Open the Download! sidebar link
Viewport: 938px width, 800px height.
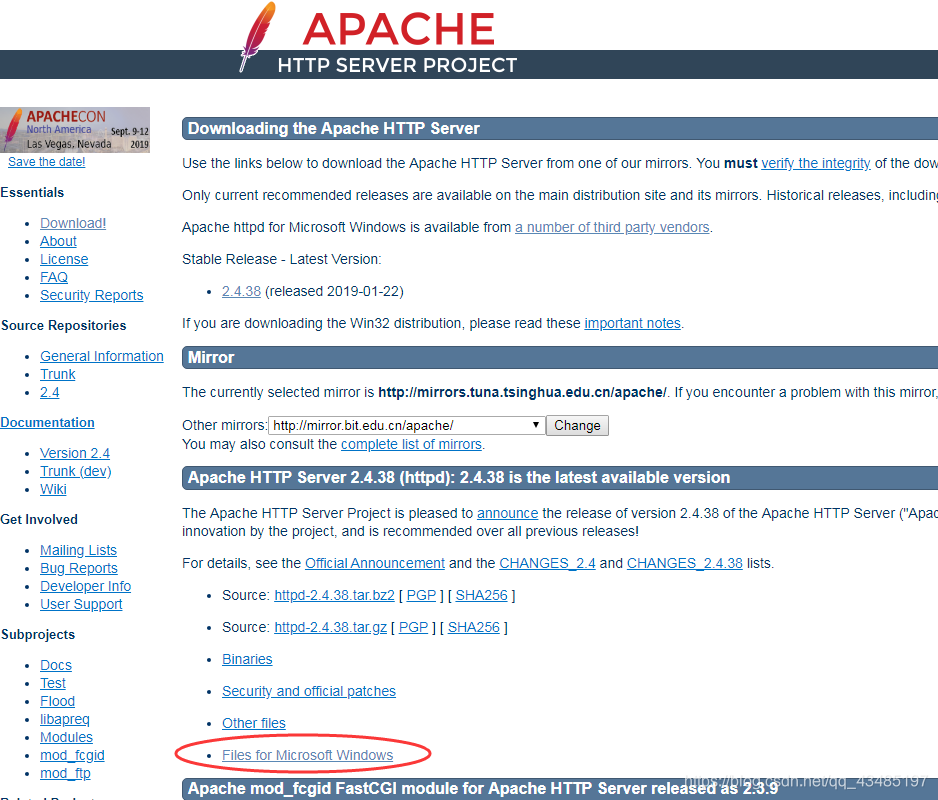tap(73, 223)
